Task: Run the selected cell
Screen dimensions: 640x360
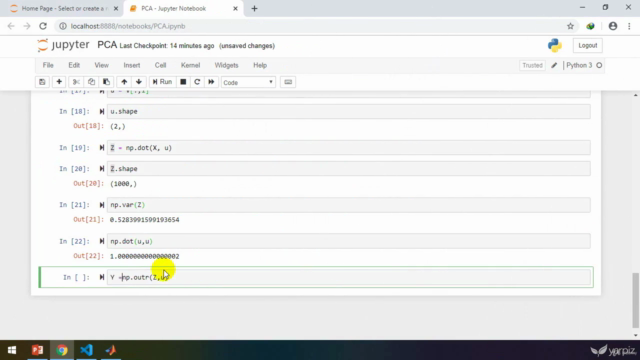Action: [162, 82]
